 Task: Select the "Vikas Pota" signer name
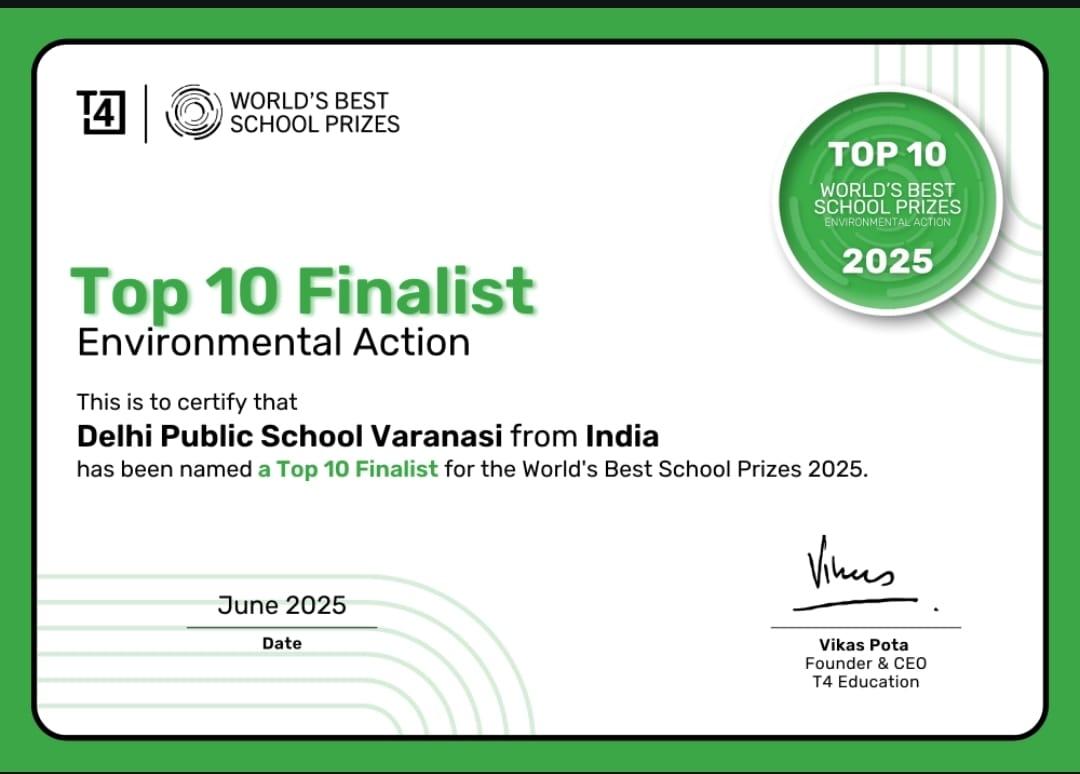(865, 645)
